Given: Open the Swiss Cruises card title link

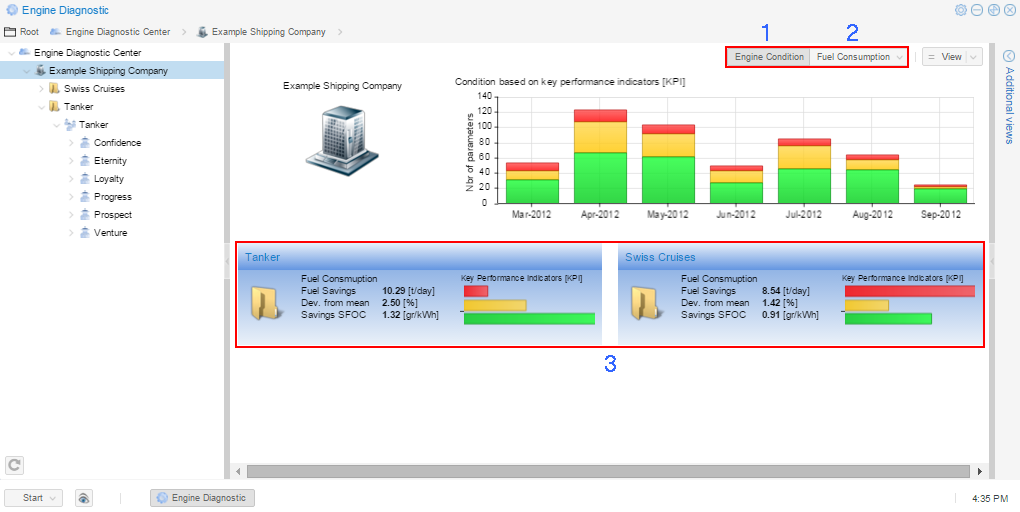Looking at the screenshot, I should pyautogui.click(x=660, y=257).
